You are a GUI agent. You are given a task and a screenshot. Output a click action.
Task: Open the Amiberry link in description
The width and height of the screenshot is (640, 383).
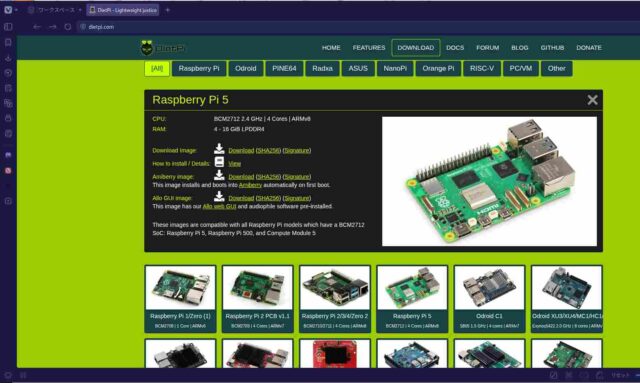250,185
